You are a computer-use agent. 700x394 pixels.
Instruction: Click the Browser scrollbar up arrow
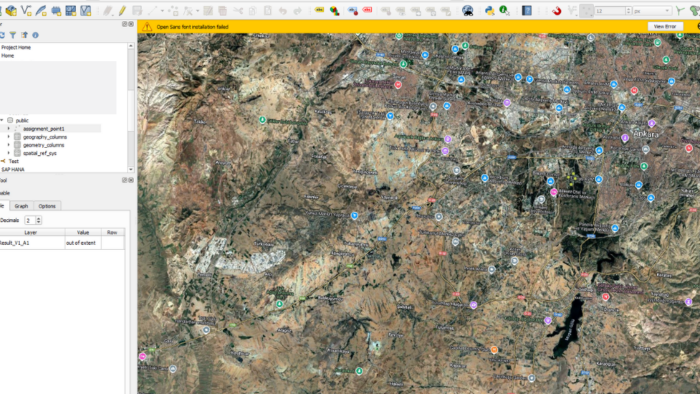[x=131, y=46]
